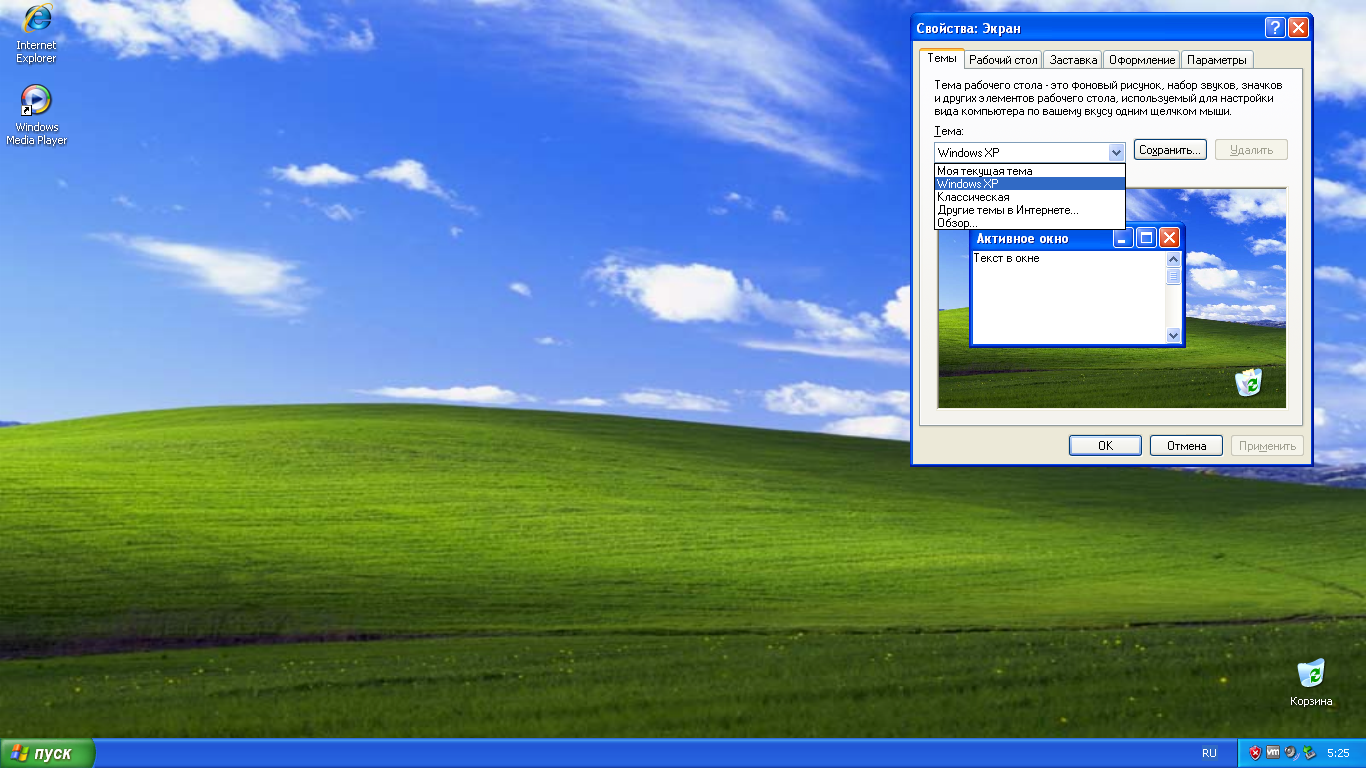Select Другие темы в Интернете... option

1030,210
